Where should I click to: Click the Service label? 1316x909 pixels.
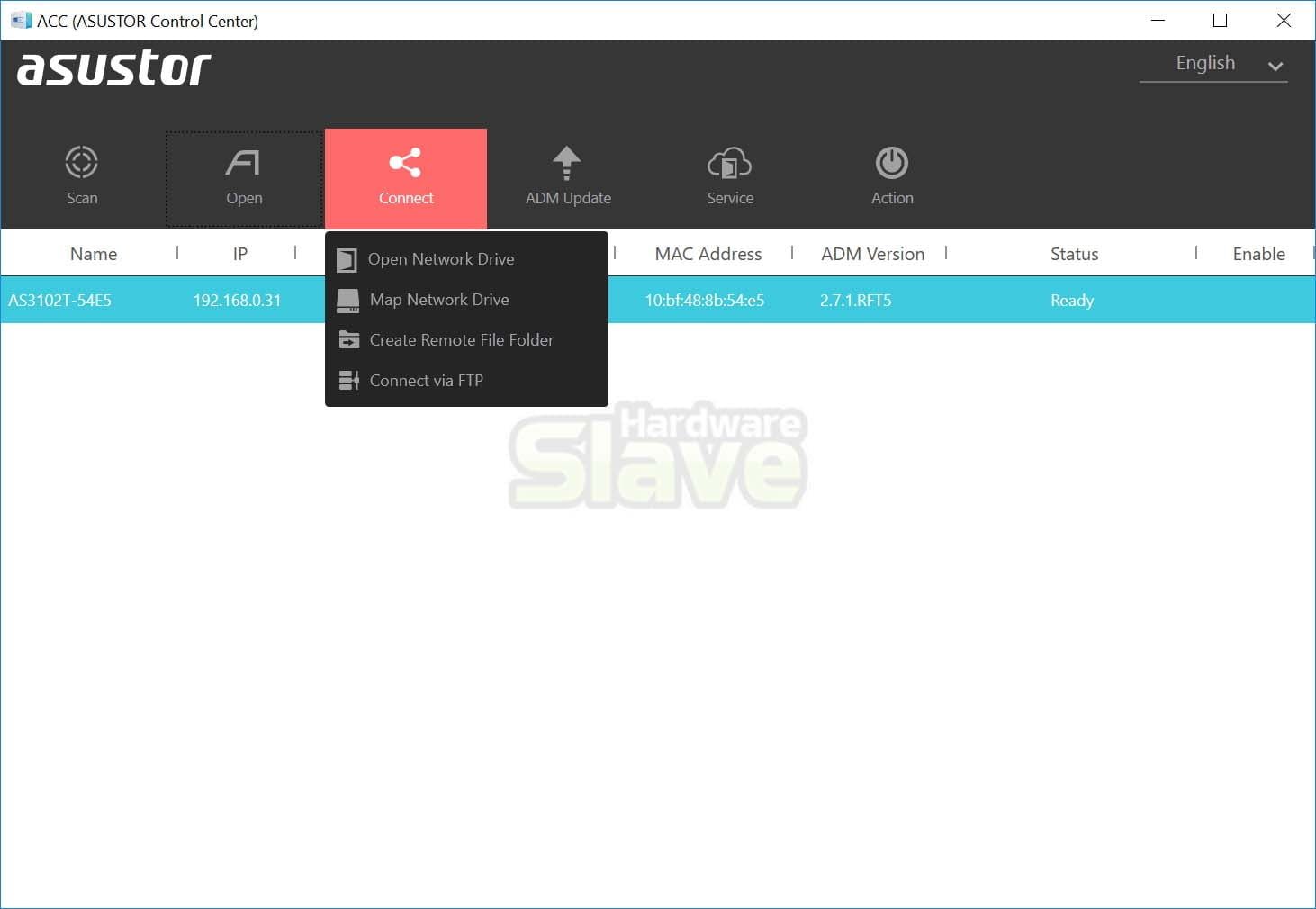(x=730, y=198)
